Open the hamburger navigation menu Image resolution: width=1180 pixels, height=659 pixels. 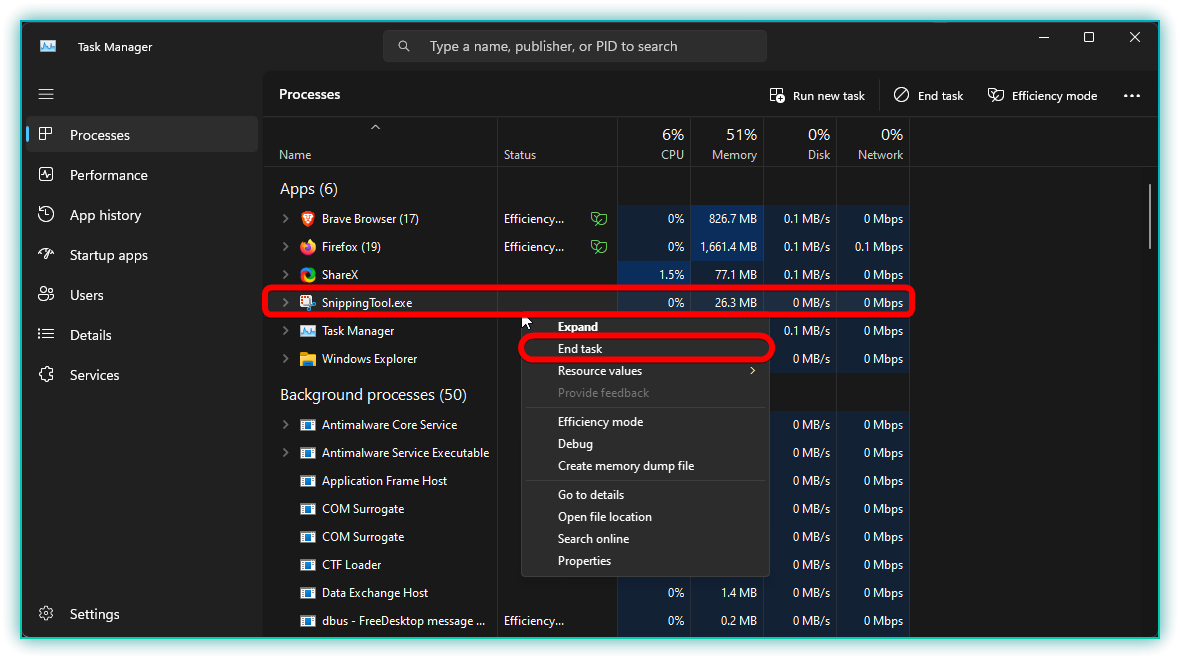46,94
